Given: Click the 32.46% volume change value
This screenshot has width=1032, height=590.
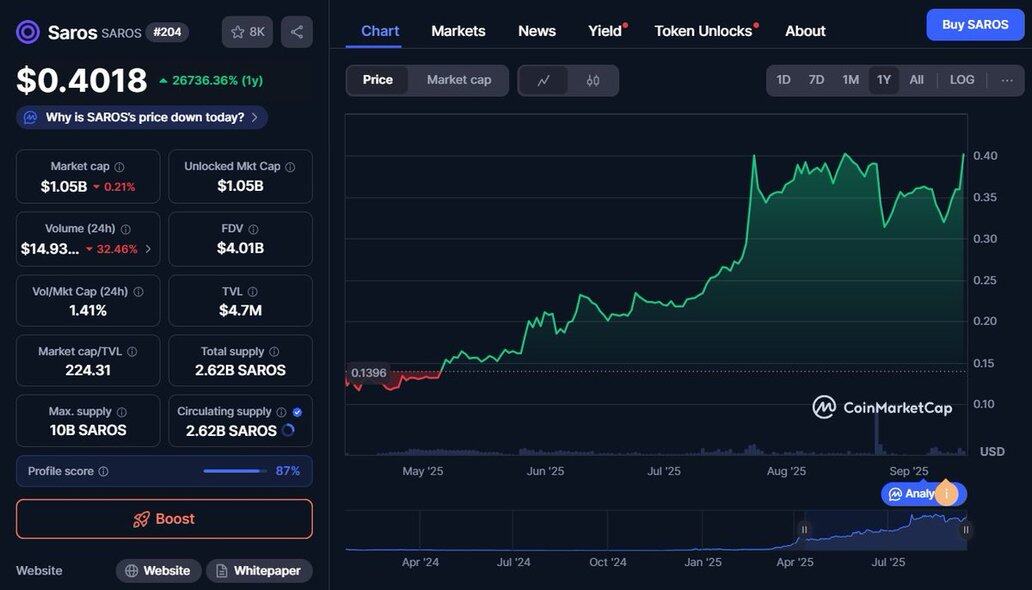Looking at the screenshot, I should click(117, 249).
